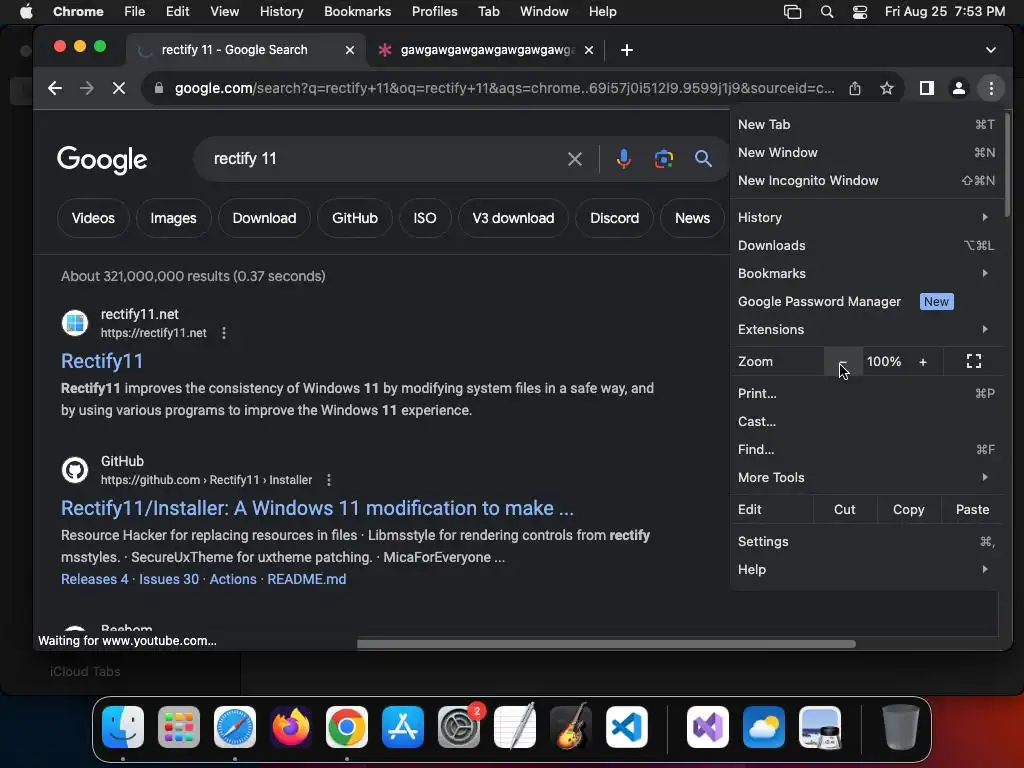
Task: Open the side panel icon
Action: 927,88
